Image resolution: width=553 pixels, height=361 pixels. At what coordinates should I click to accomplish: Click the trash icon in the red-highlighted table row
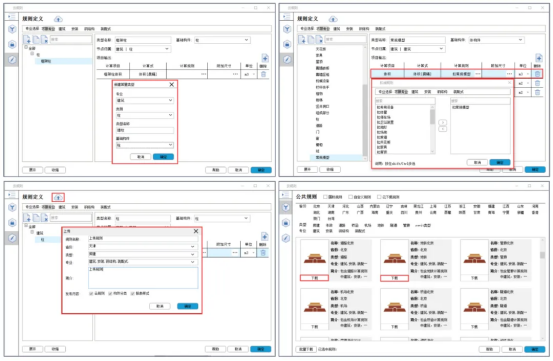coord(537,74)
